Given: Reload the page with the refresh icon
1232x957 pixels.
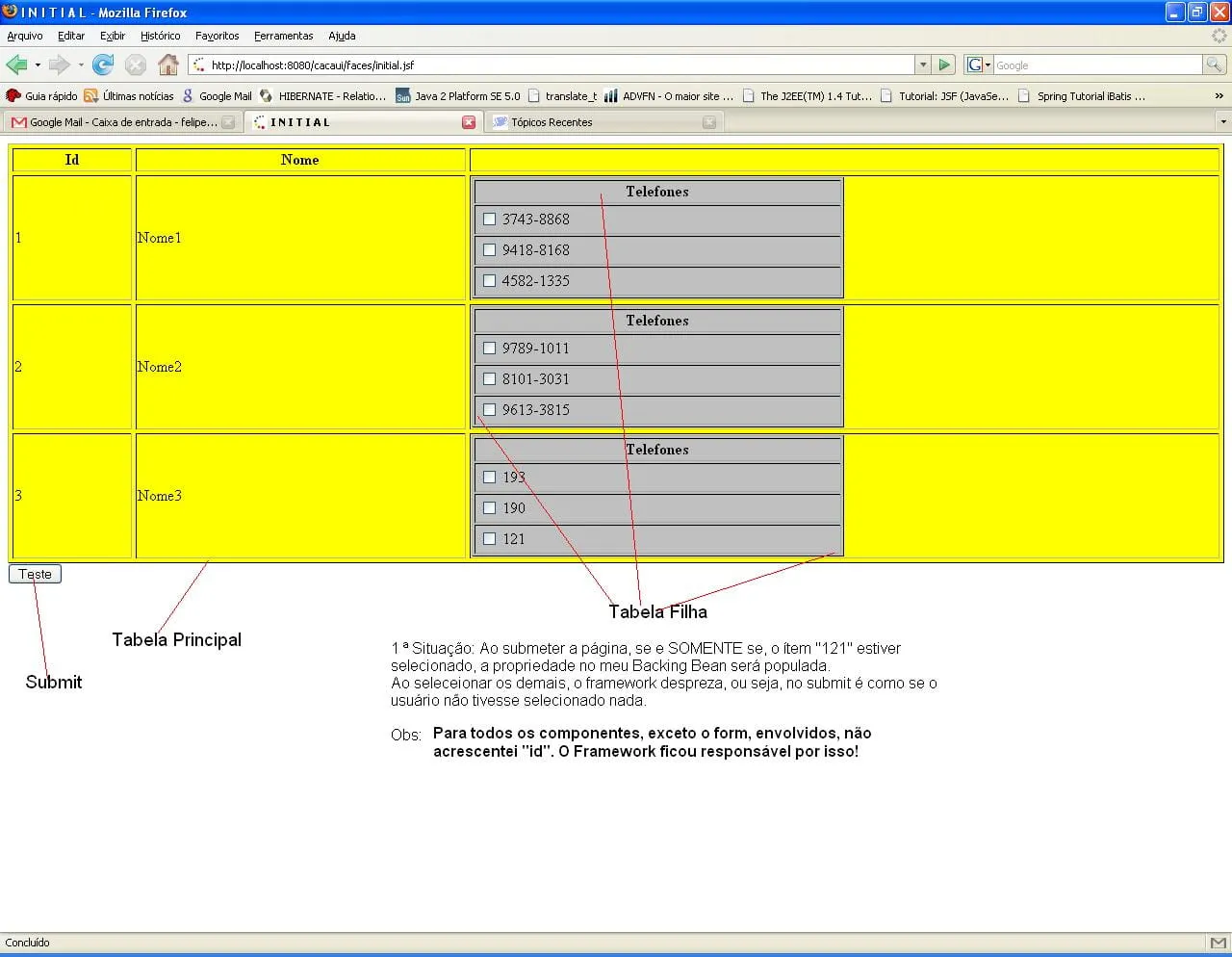Looking at the screenshot, I should (x=103, y=65).
